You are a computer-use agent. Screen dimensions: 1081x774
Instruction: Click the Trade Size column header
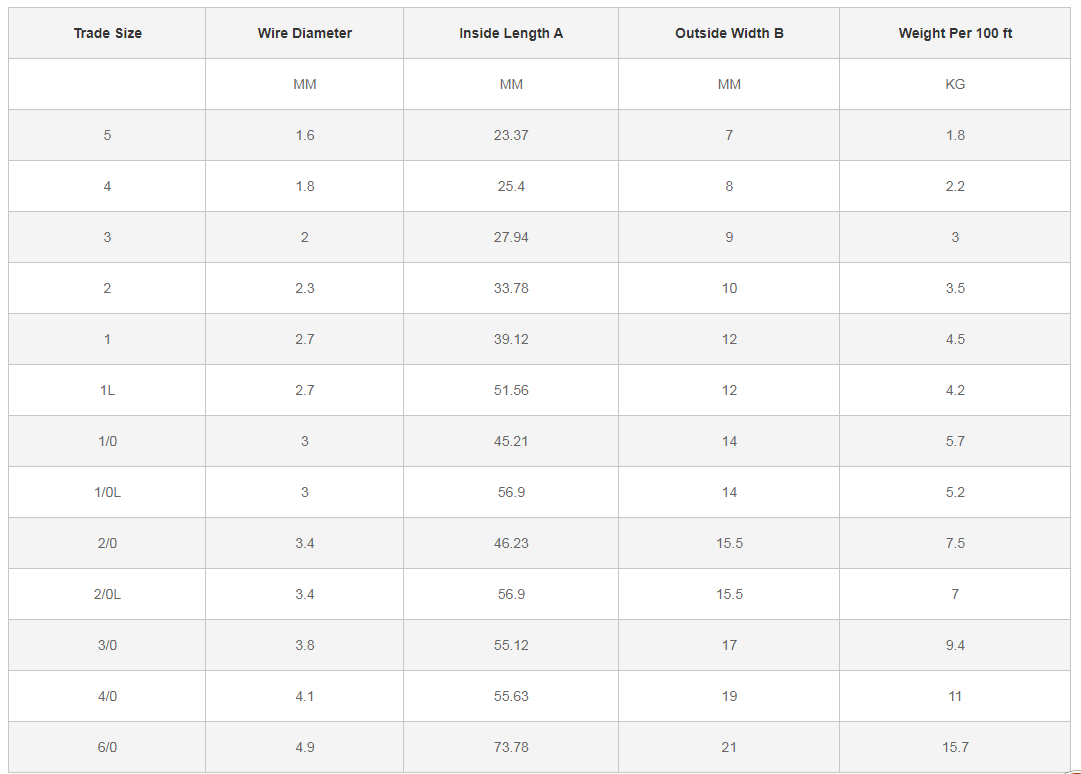(108, 33)
